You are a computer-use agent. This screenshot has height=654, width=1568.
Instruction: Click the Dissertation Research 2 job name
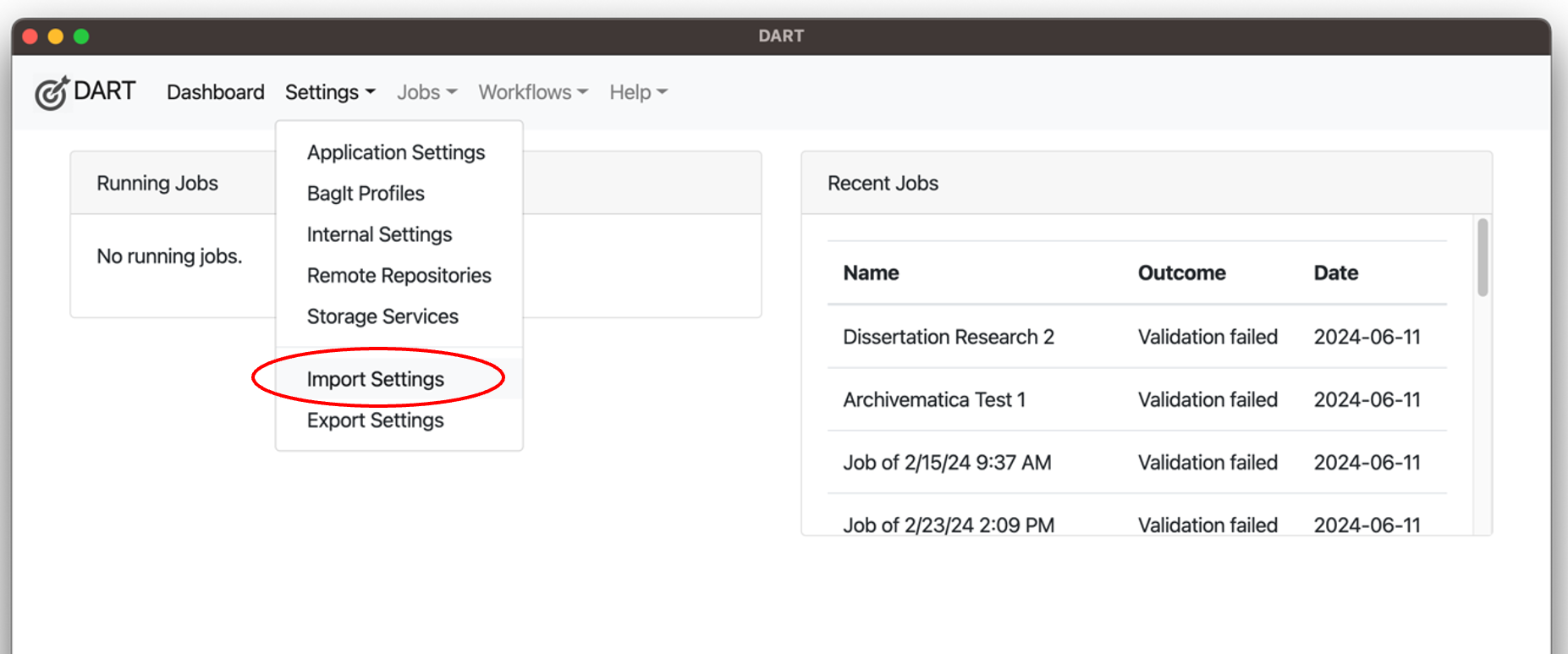click(x=949, y=337)
